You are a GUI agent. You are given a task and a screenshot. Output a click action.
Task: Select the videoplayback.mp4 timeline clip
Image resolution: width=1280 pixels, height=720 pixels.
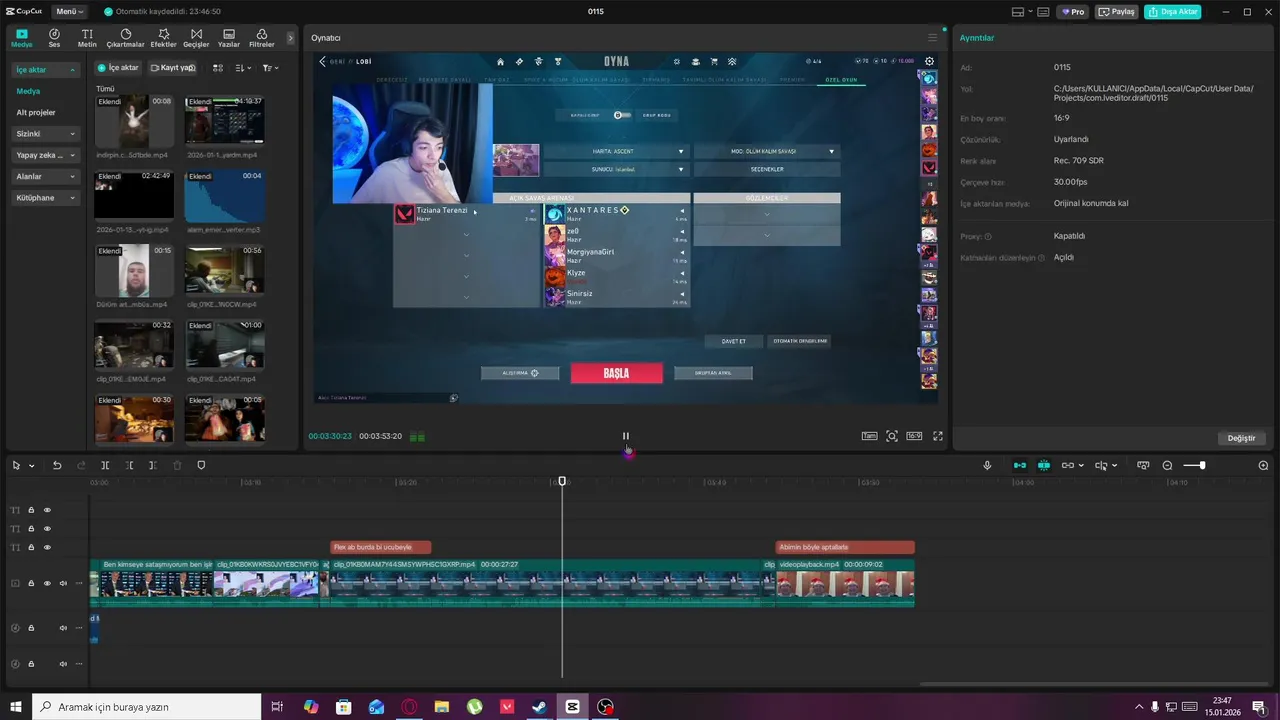(845, 583)
